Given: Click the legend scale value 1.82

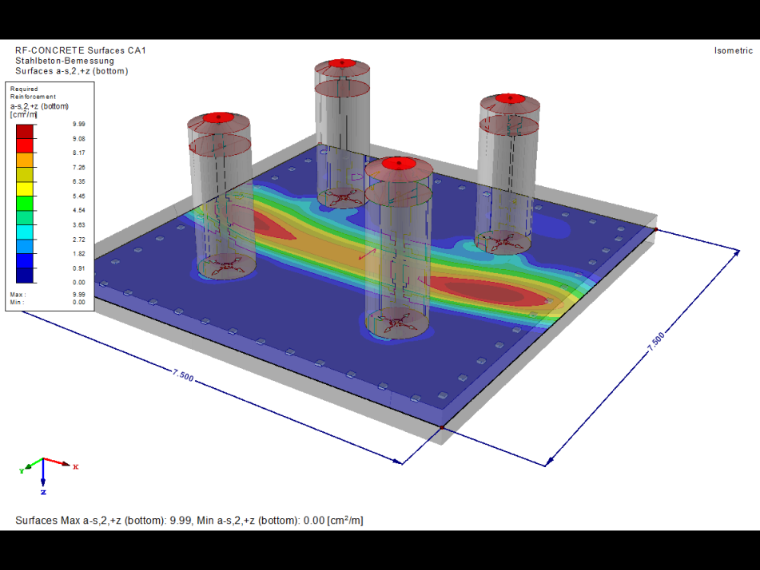Looking at the screenshot, I should pos(79,253).
